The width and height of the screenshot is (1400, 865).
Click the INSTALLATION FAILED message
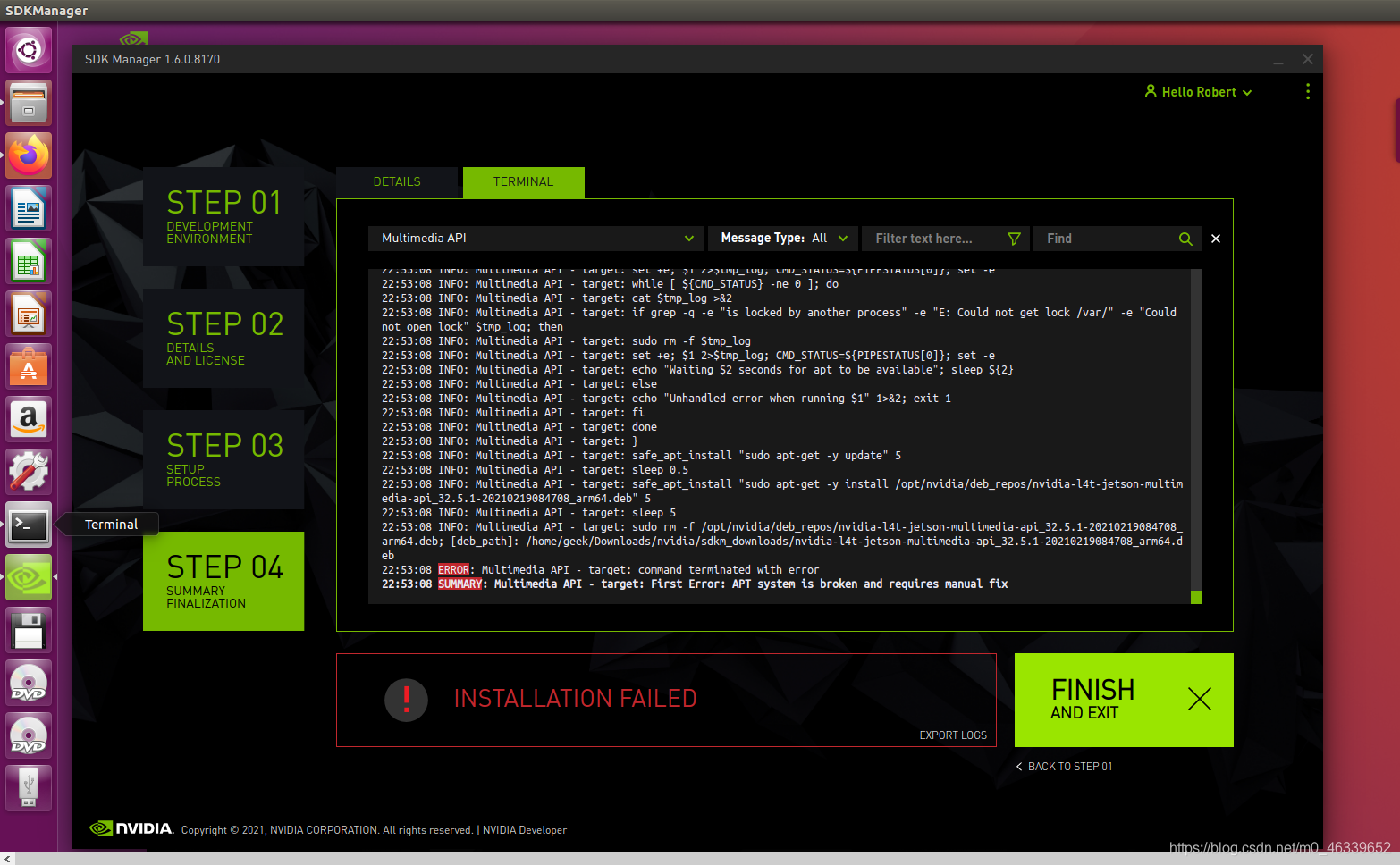[575, 699]
